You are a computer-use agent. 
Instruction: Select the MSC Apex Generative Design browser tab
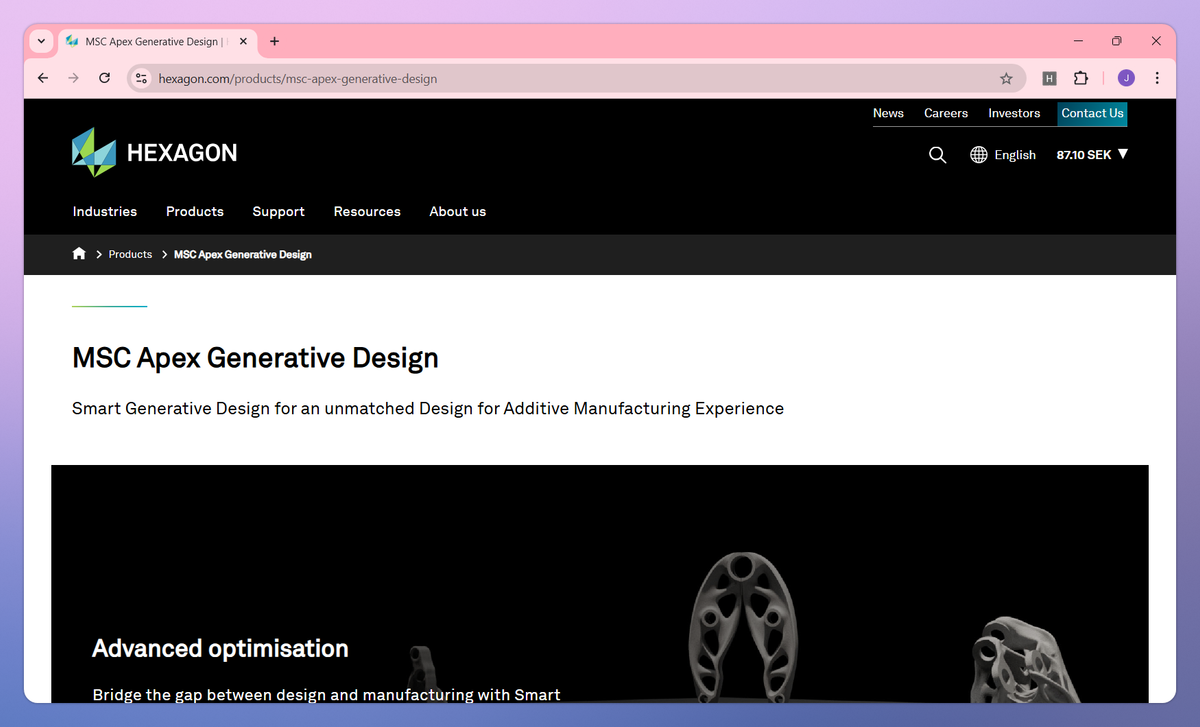click(x=156, y=42)
